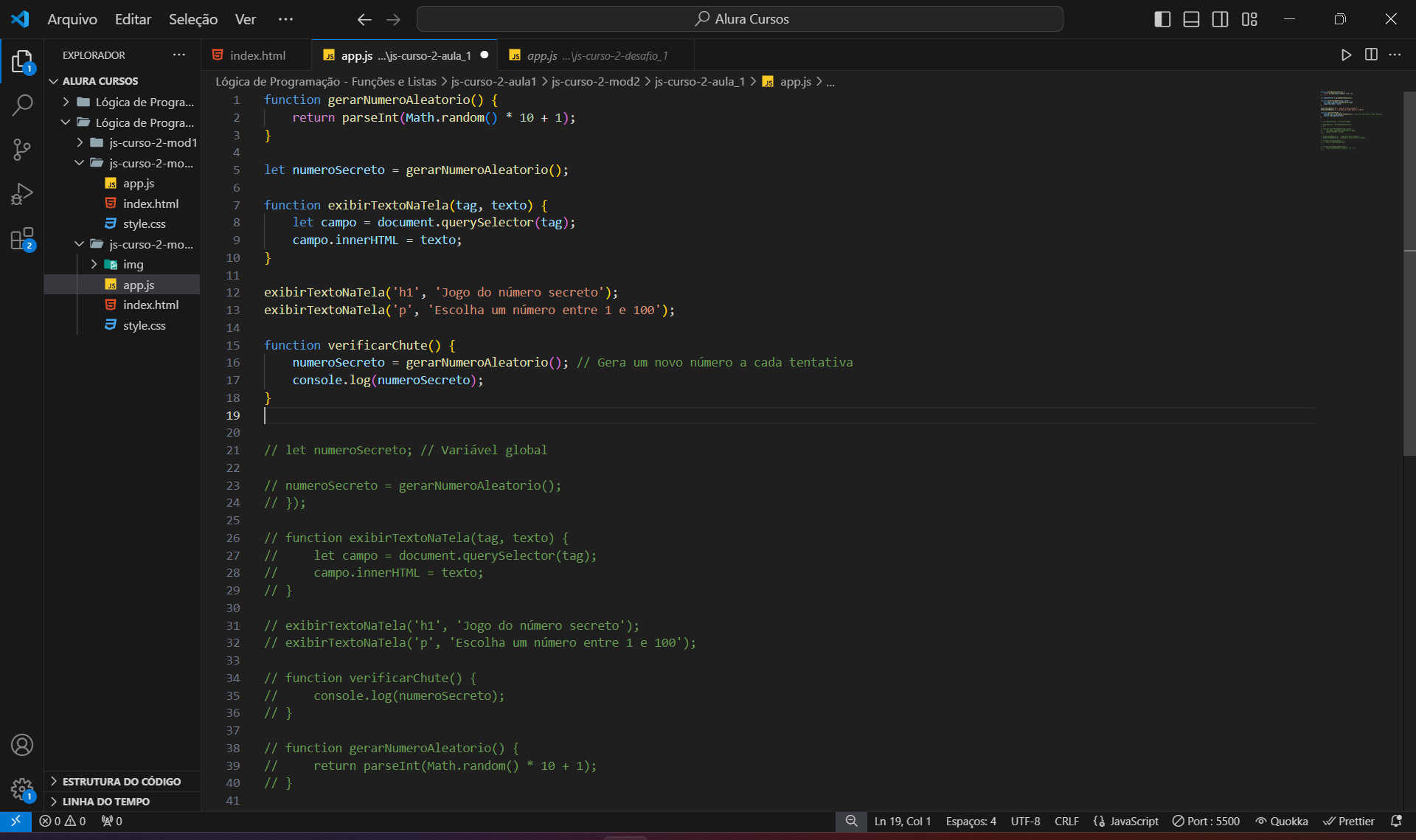
Task: Click the forwarded ports status item
Action: tap(112, 821)
